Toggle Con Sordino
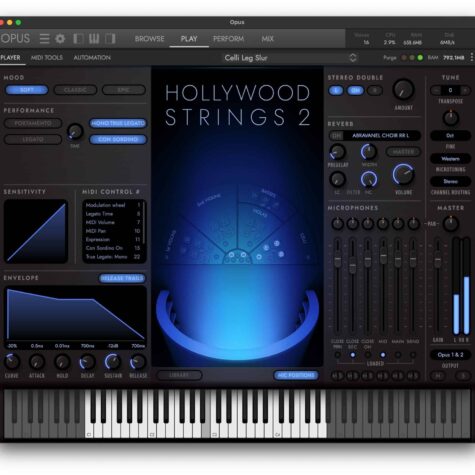 click(x=118, y=139)
